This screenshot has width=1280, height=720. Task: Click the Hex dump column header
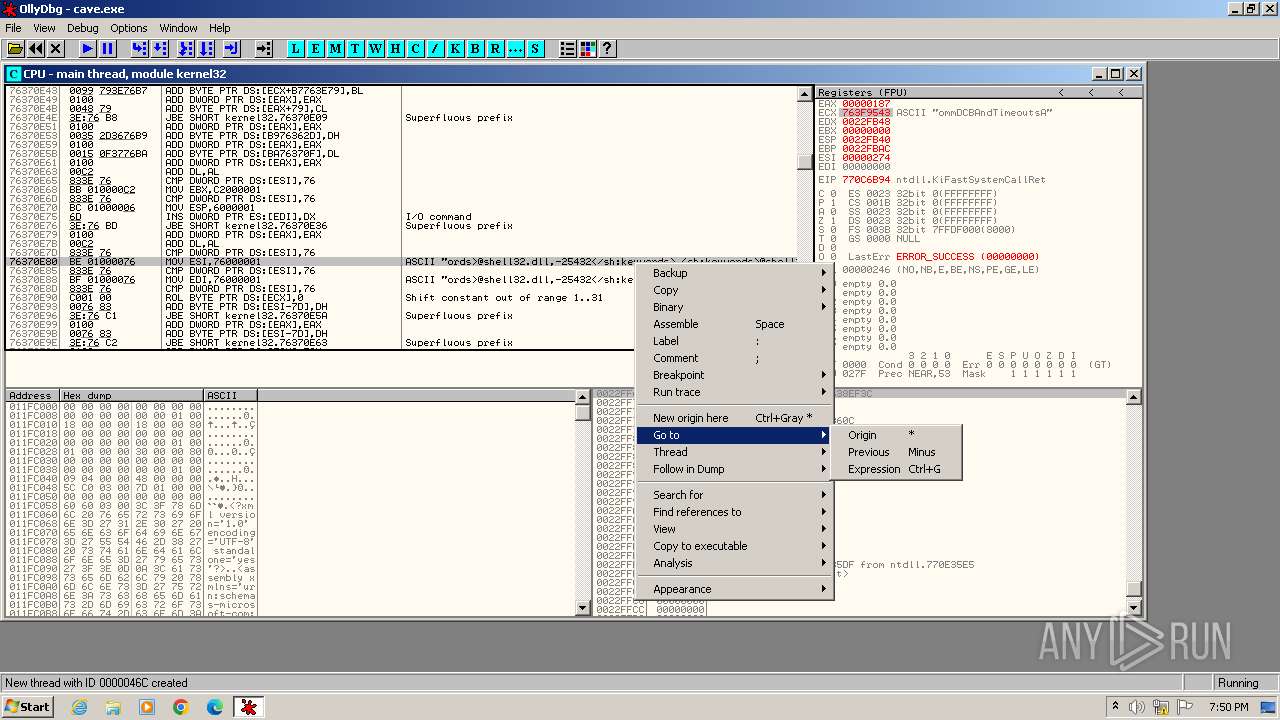coord(132,396)
